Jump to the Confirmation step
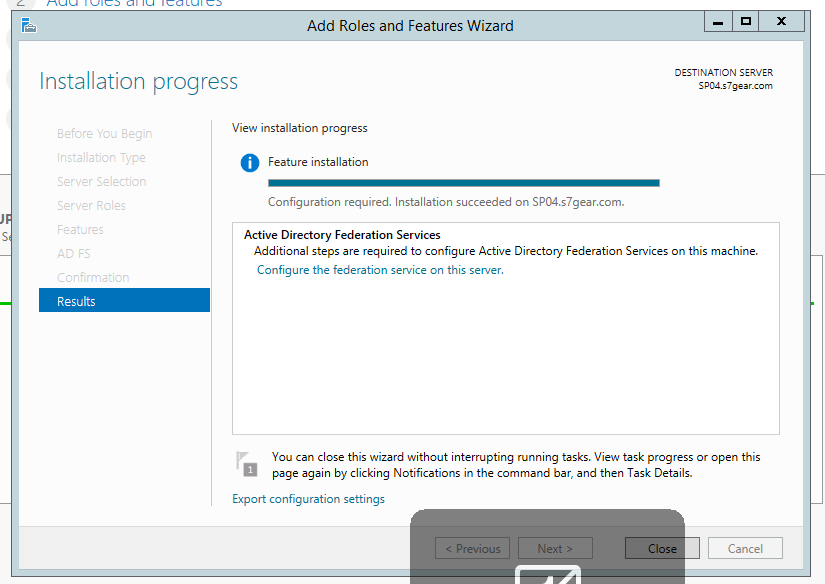This screenshot has width=825, height=584. tap(93, 278)
